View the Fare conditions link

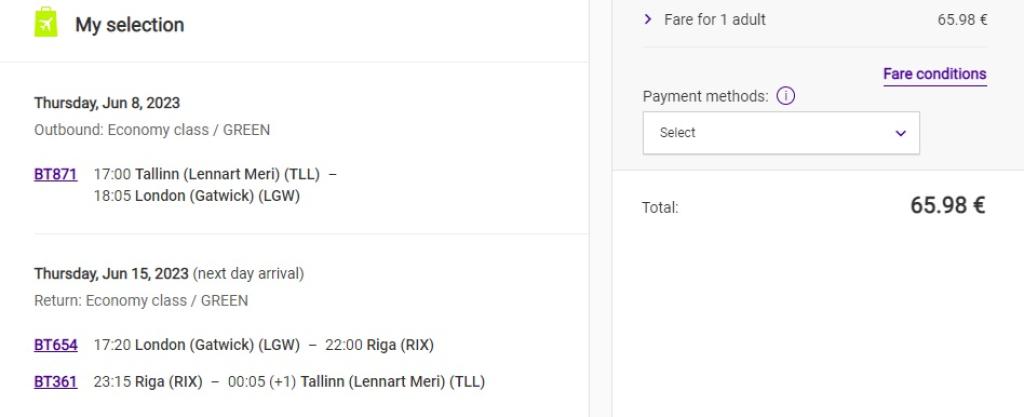934,74
